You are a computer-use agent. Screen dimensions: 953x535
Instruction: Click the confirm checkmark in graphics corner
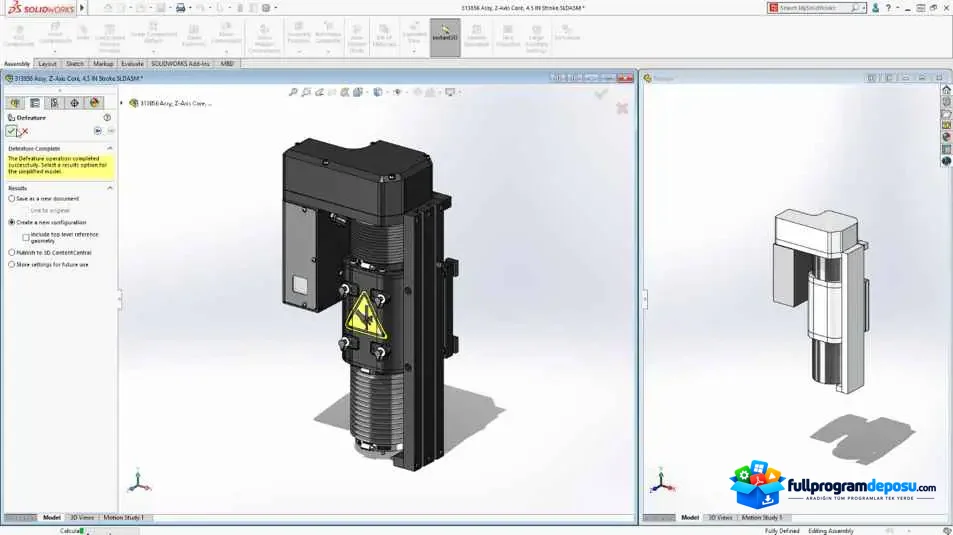point(601,94)
